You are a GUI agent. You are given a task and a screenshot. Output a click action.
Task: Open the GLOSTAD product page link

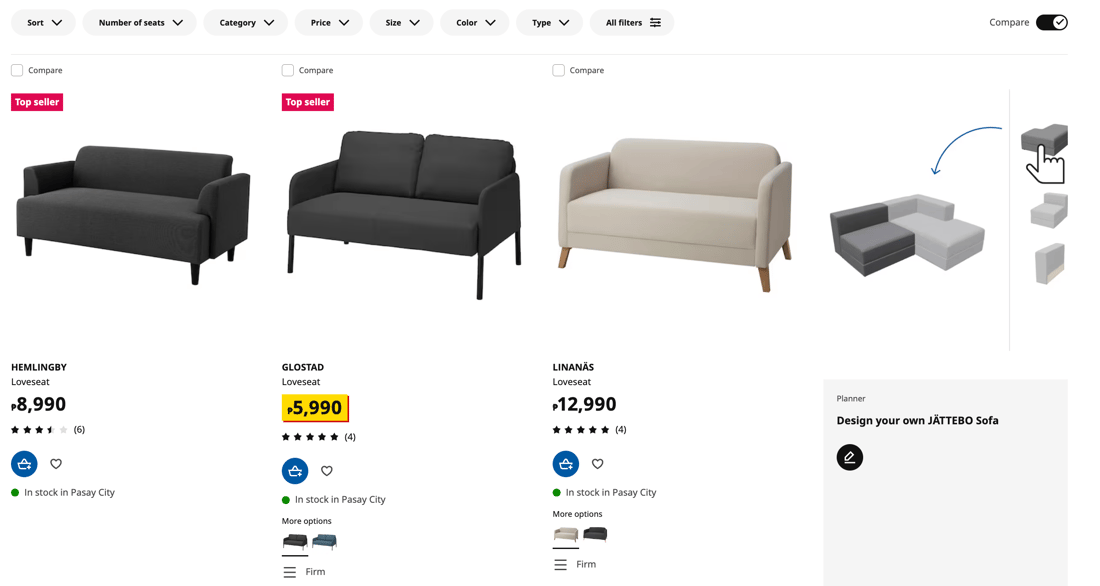point(301,367)
